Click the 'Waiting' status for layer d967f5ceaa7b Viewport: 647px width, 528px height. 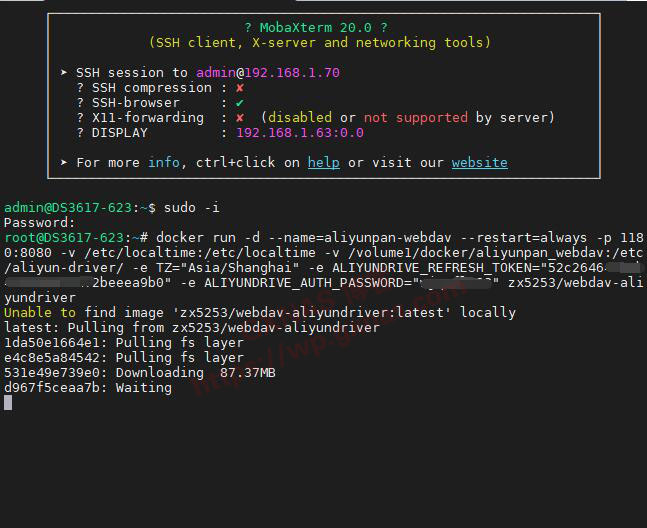143,388
